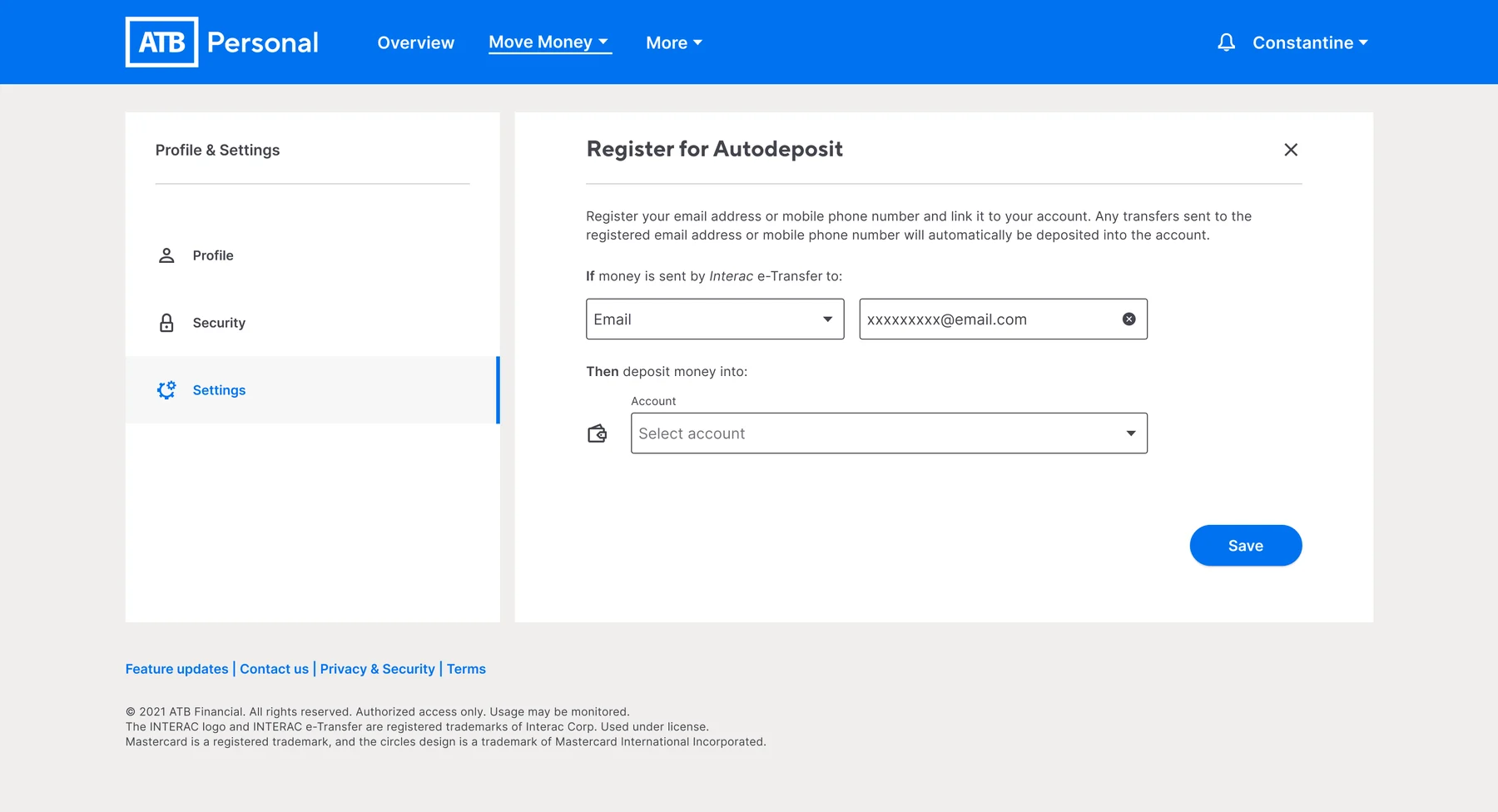Select the Security sidebar item

312,323
